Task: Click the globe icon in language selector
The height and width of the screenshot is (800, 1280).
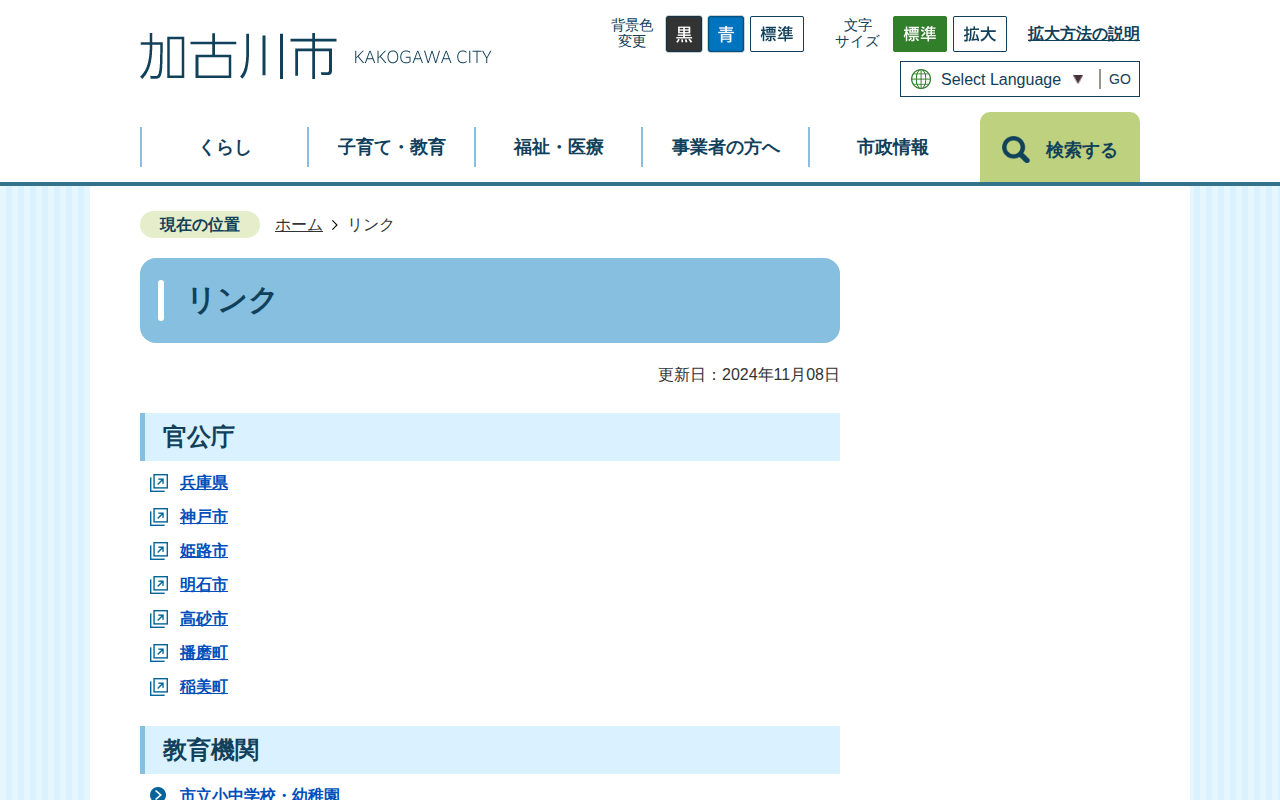Action: point(921,79)
